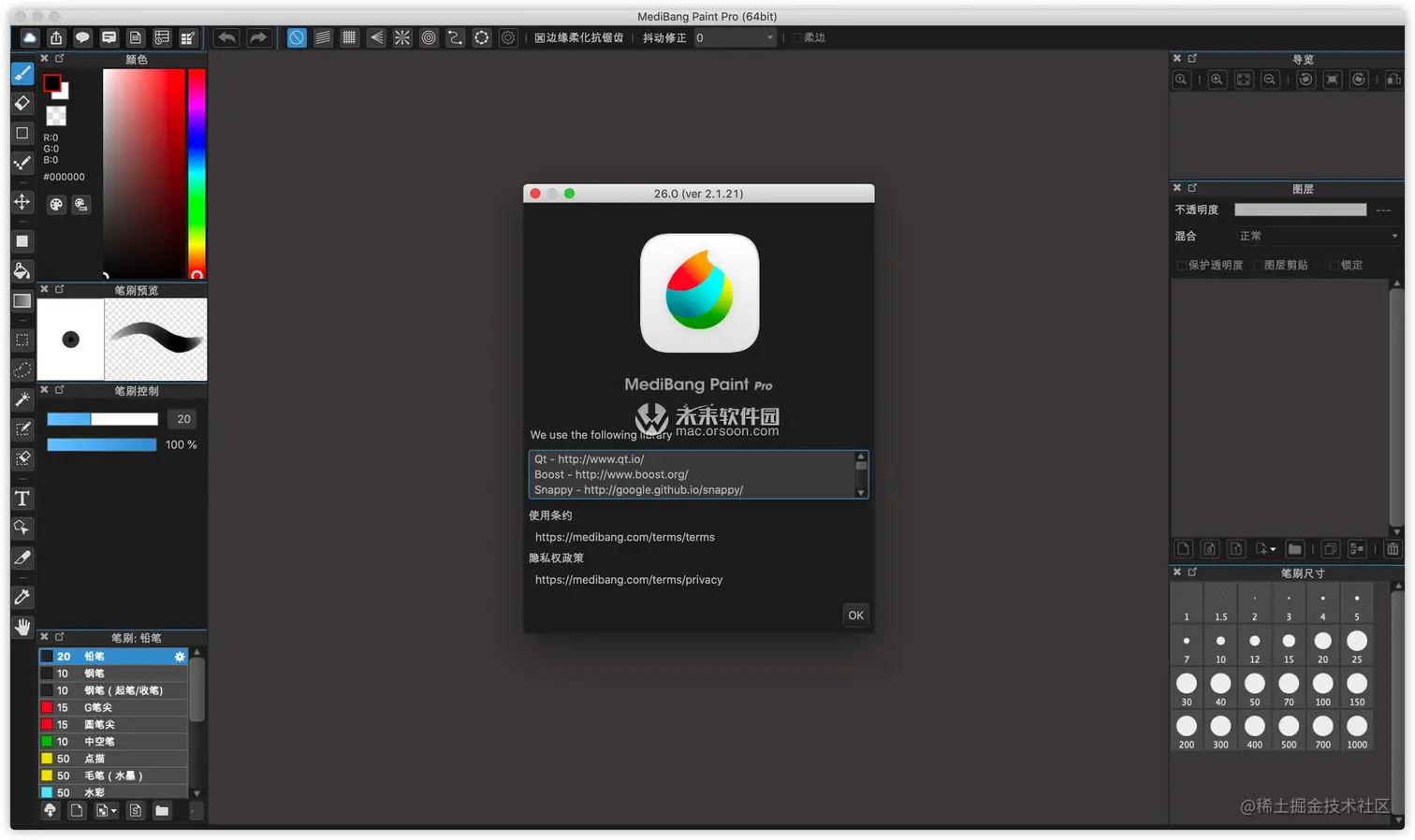Open 抖动修正 correction value dropdown
Screen dimensions: 1415x840
tap(735, 38)
